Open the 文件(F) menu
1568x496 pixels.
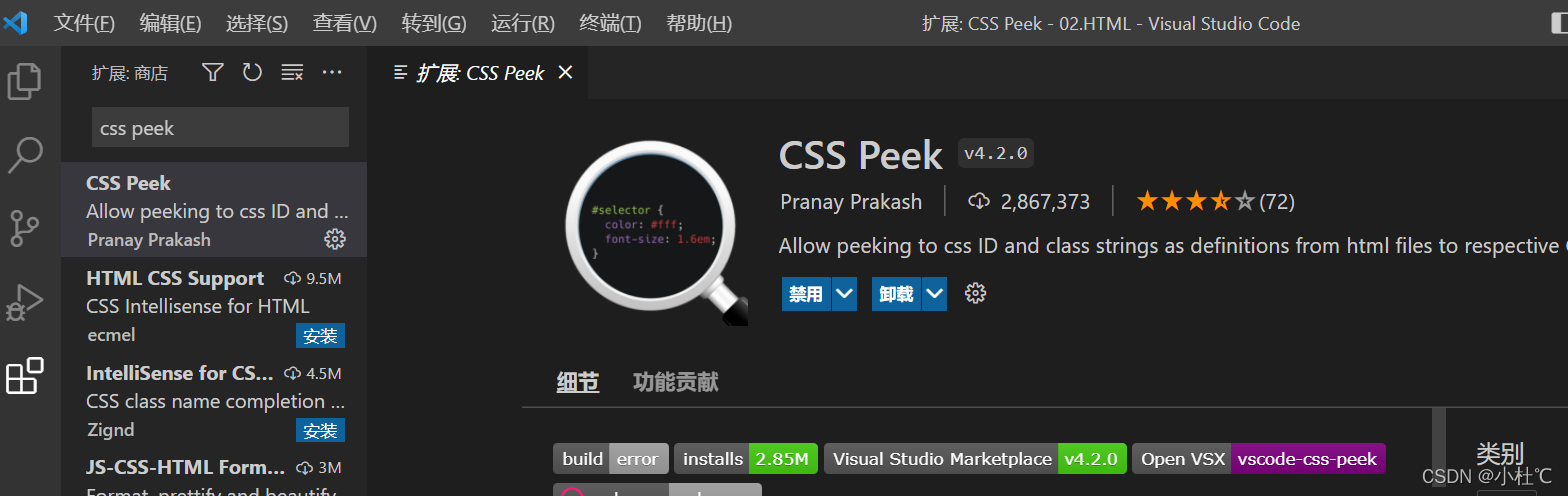[x=84, y=23]
